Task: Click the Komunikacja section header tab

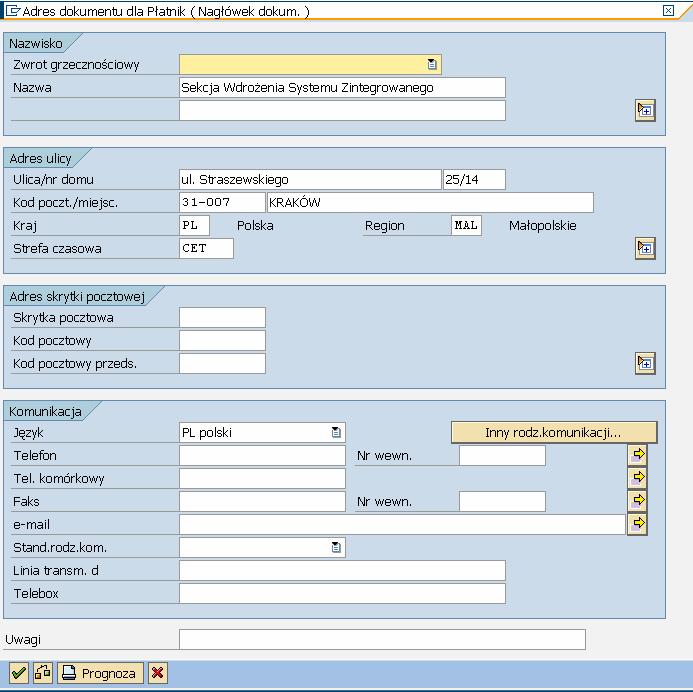Action: pyautogui.click(x=46, y=411)
